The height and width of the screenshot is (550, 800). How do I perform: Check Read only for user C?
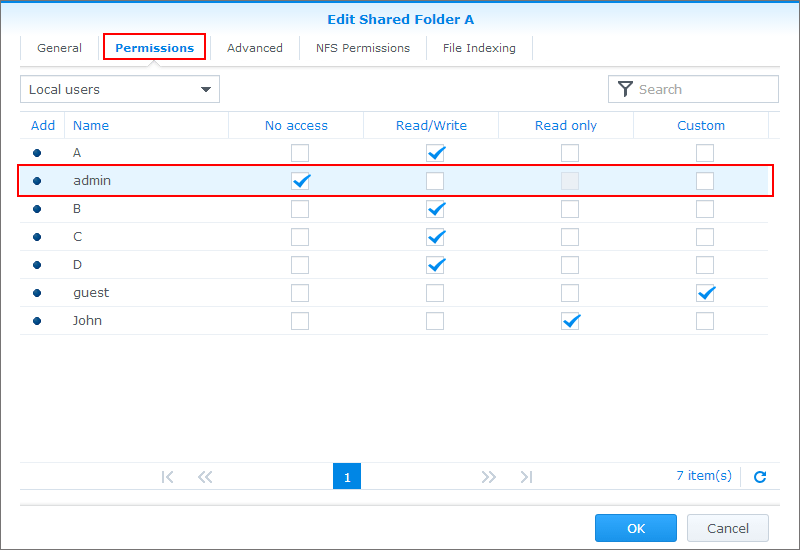pos(570,237)
